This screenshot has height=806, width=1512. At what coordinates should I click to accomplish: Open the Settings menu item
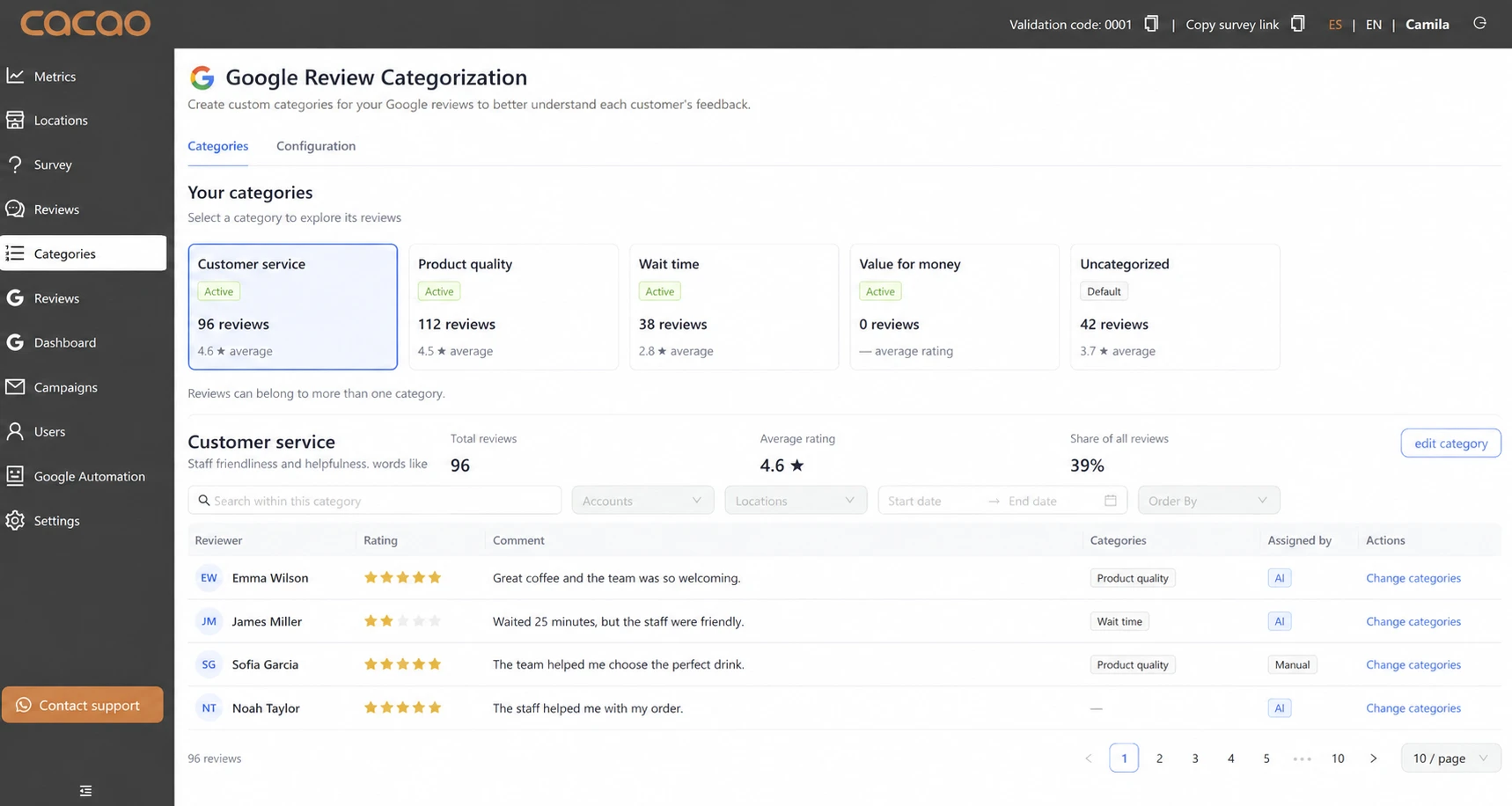(84, 520)
